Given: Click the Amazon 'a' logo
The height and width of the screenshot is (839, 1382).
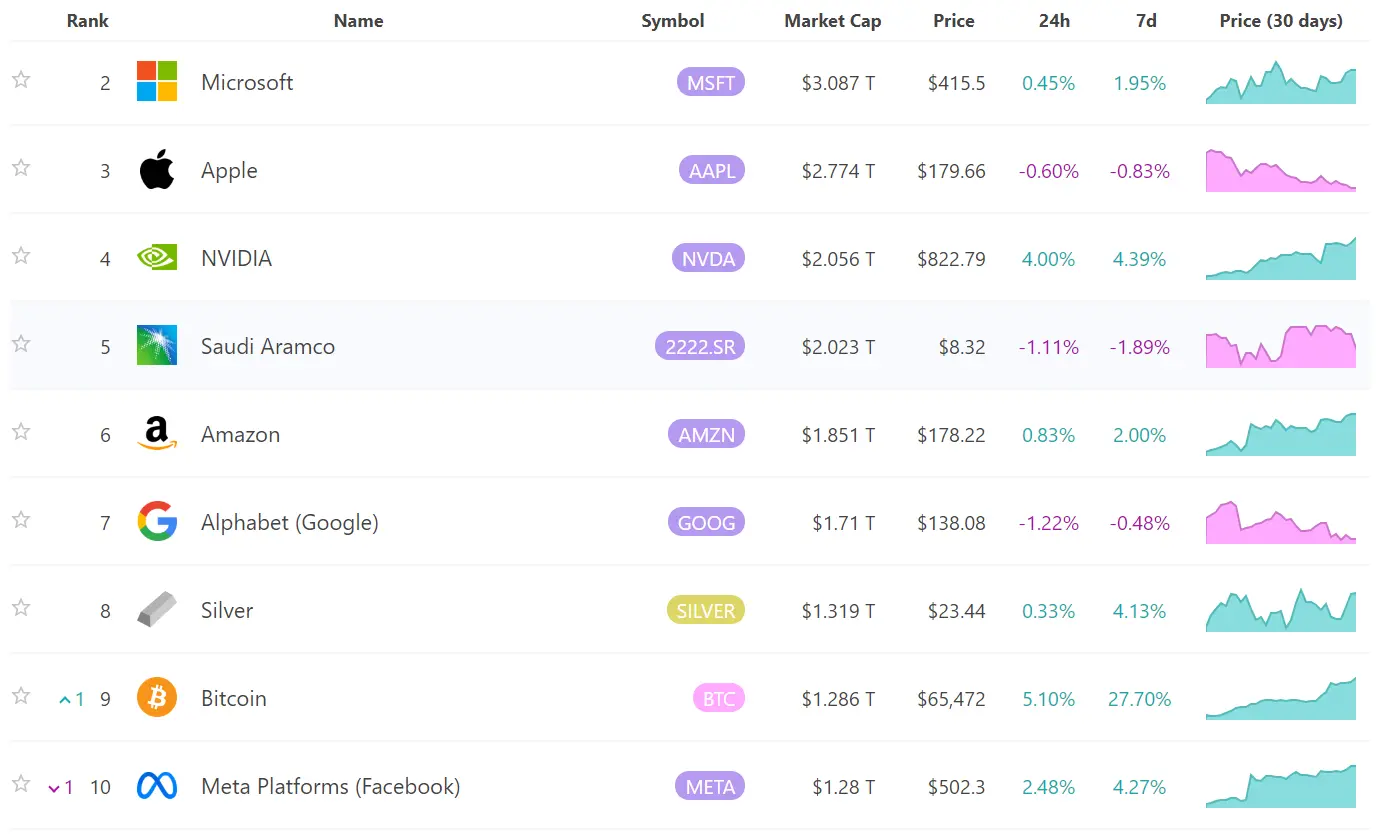Looking at the screenshot, I should coord(155,433).
